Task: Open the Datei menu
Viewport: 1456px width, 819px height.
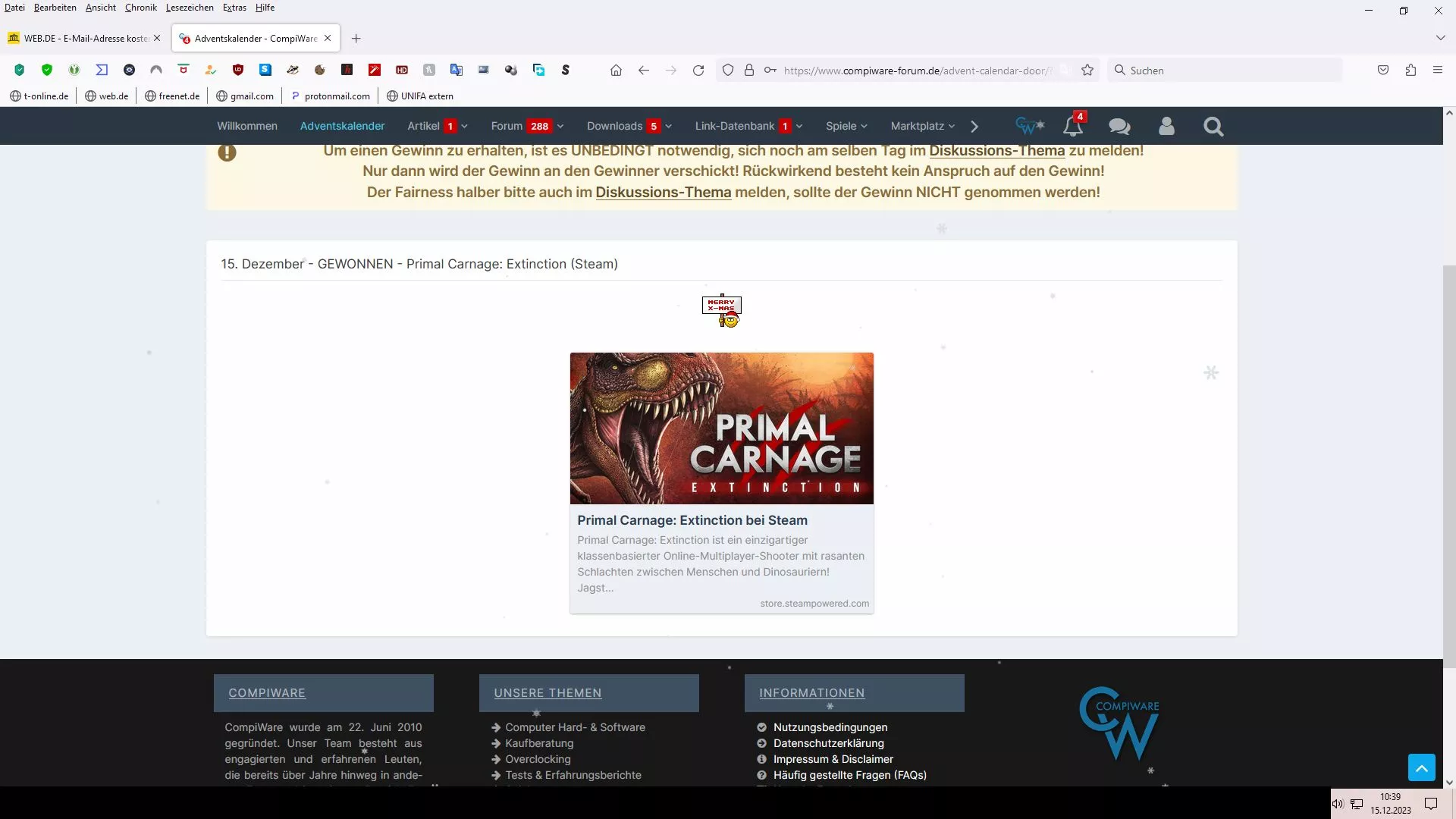Action: pos(14,8)
